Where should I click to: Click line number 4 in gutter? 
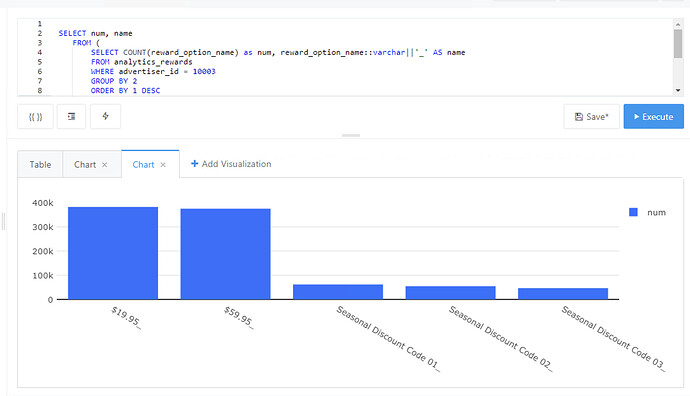tap(40, 52)
